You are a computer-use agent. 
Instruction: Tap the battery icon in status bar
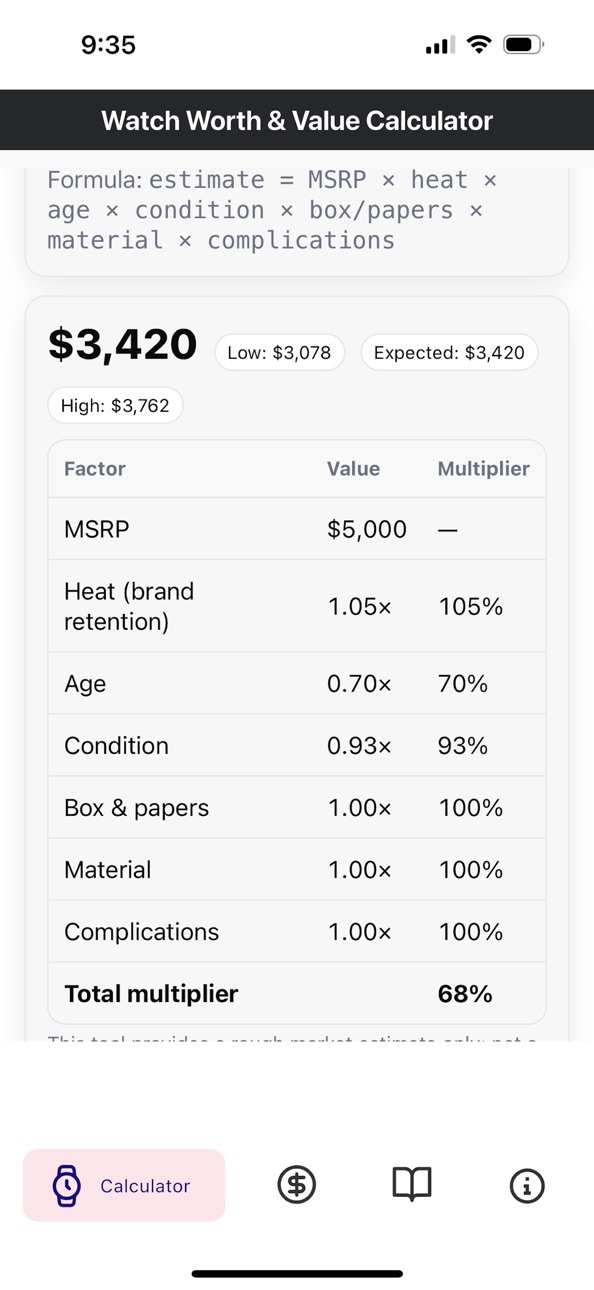pos(523,44)
